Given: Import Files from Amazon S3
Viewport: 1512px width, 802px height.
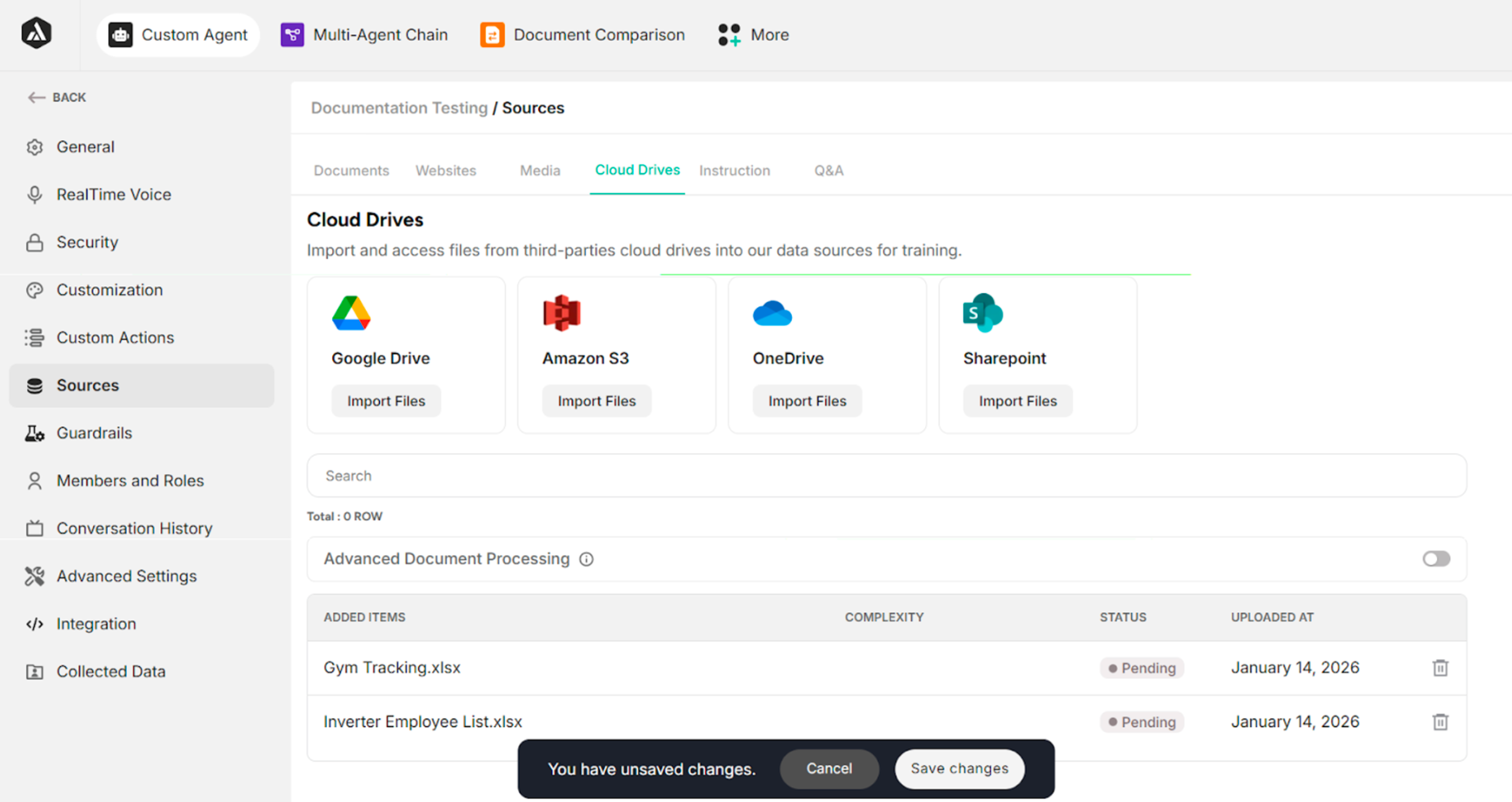Looking at the screenshot, I should (597, 401).
